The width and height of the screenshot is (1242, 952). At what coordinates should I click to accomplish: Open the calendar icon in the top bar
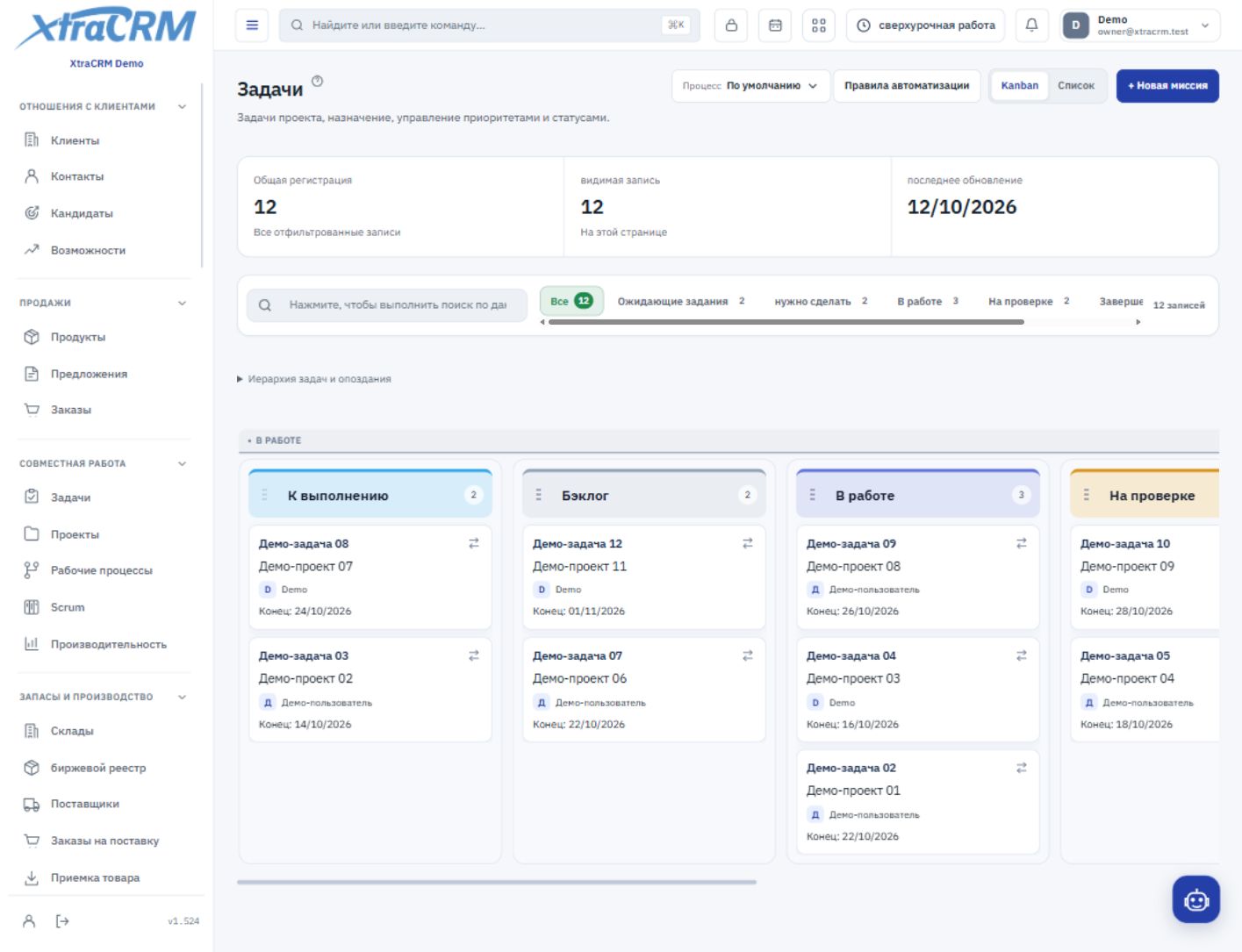pyautogui.click(x=775, y=25)
